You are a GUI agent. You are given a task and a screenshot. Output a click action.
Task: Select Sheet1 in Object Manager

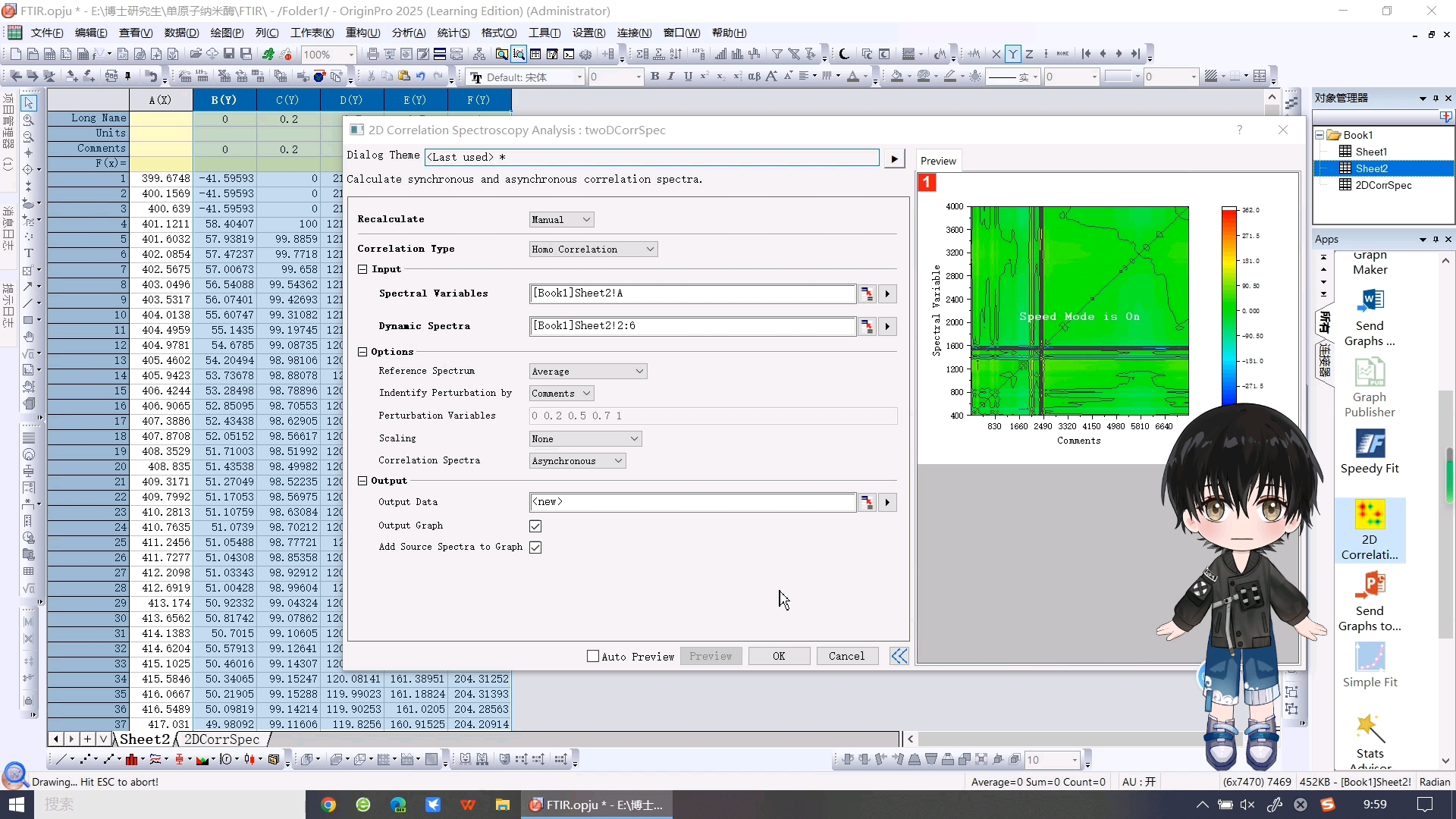(1370, 152)
